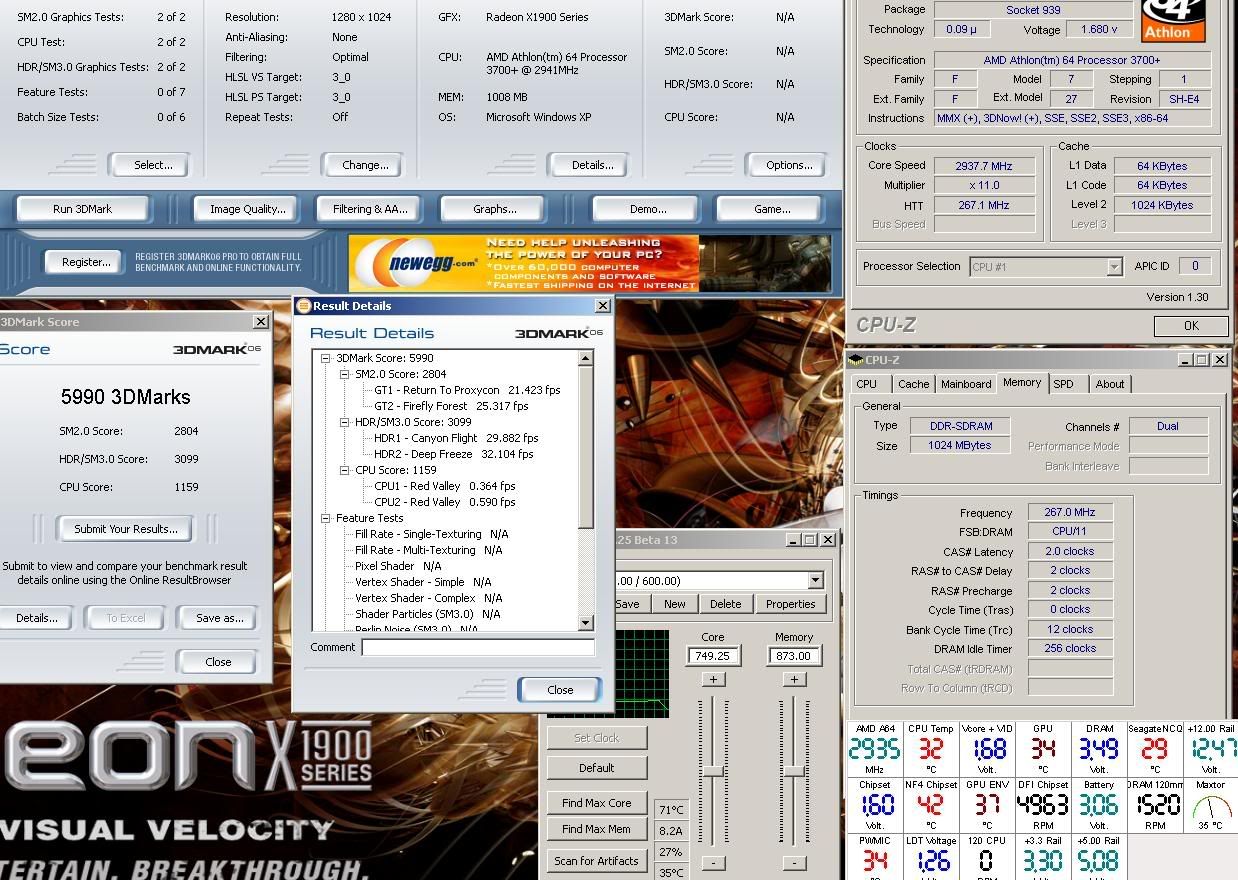Select GT1 - Return To Proxycon row
1238x880 pixels.
[467, 390]
